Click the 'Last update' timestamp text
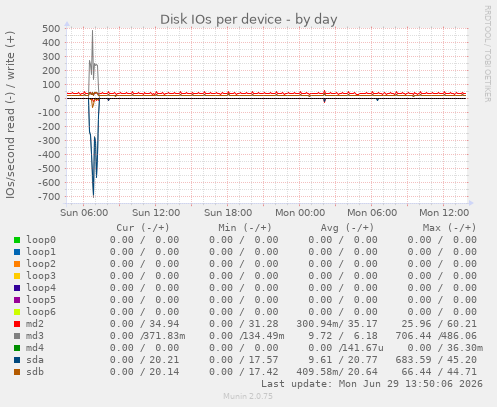Viewport: 497px width, 407px height. pos(372,384)
